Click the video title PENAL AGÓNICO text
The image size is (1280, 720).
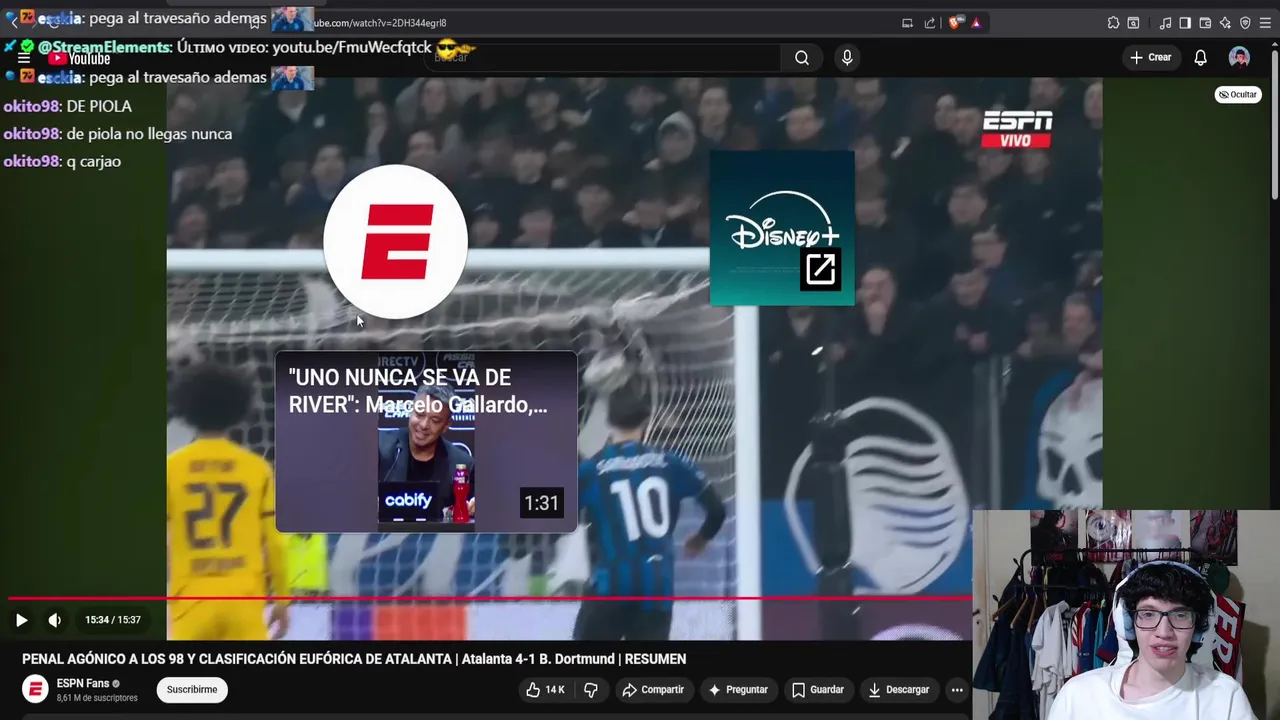[354, 659]
